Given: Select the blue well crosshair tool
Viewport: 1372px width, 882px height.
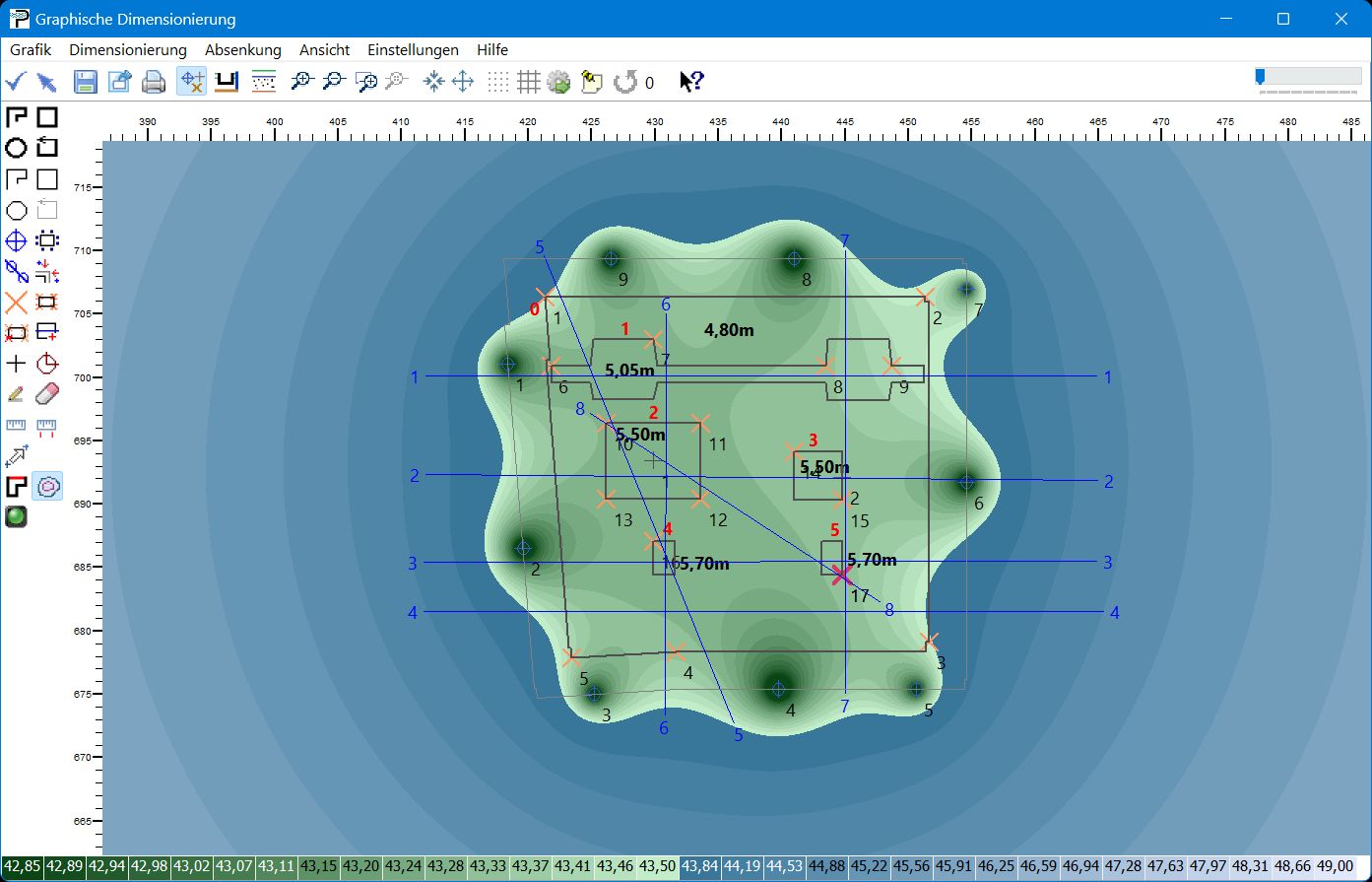Looking at the screenshot, I should click(16, 240).
